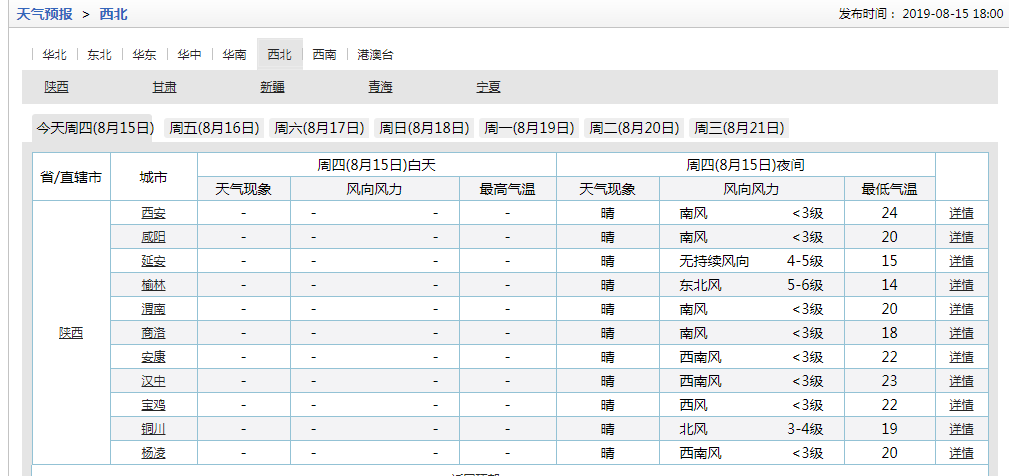
Task: Open 详情 for the 咸阳 row
Action: pyautogui.click(x=961, y=237)
